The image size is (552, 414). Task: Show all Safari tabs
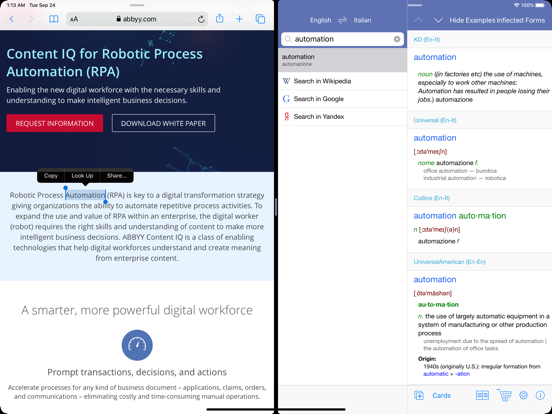[260, 19]
